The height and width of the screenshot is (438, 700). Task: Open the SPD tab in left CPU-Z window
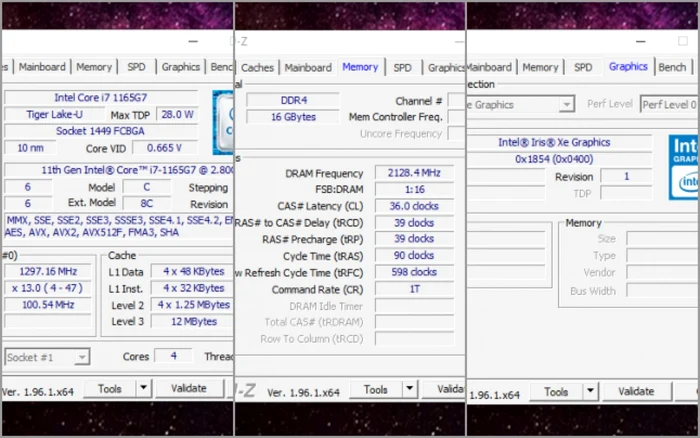point(136,67)
